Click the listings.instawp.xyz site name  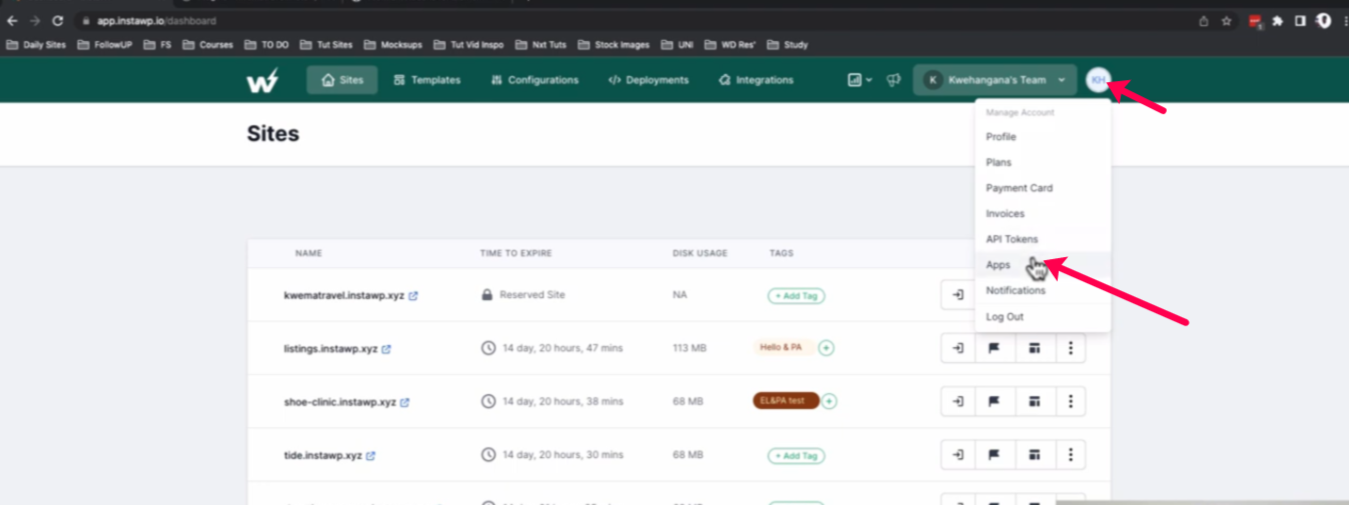pyautogui.click(x=331, y=349)
